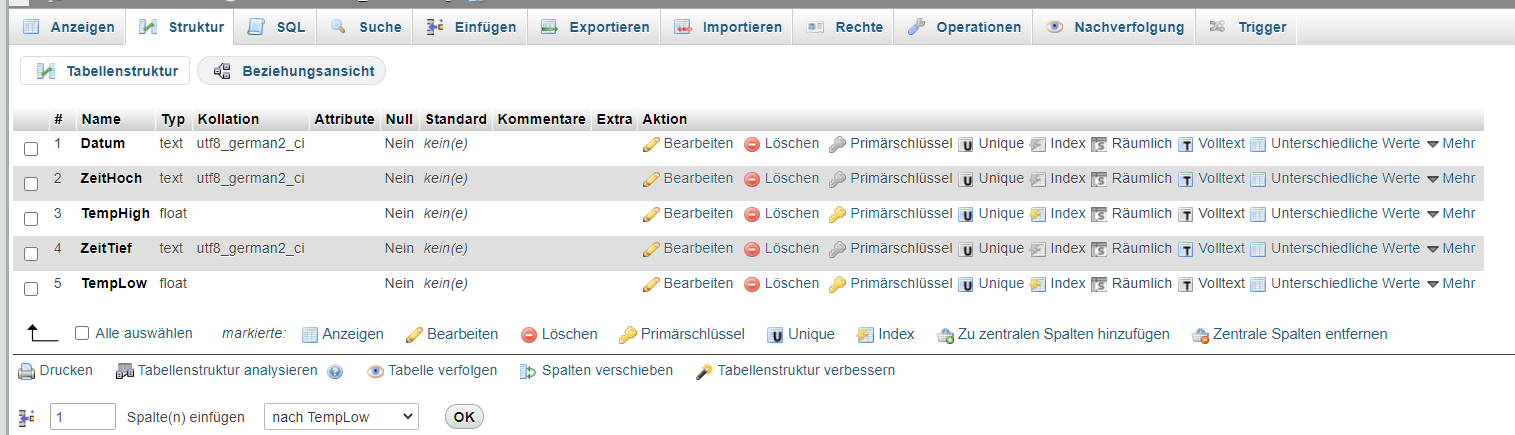This screenshot has height=435, width=1515.
Task: Open the Exportieren tab
Action: click(x=595, y=27)
